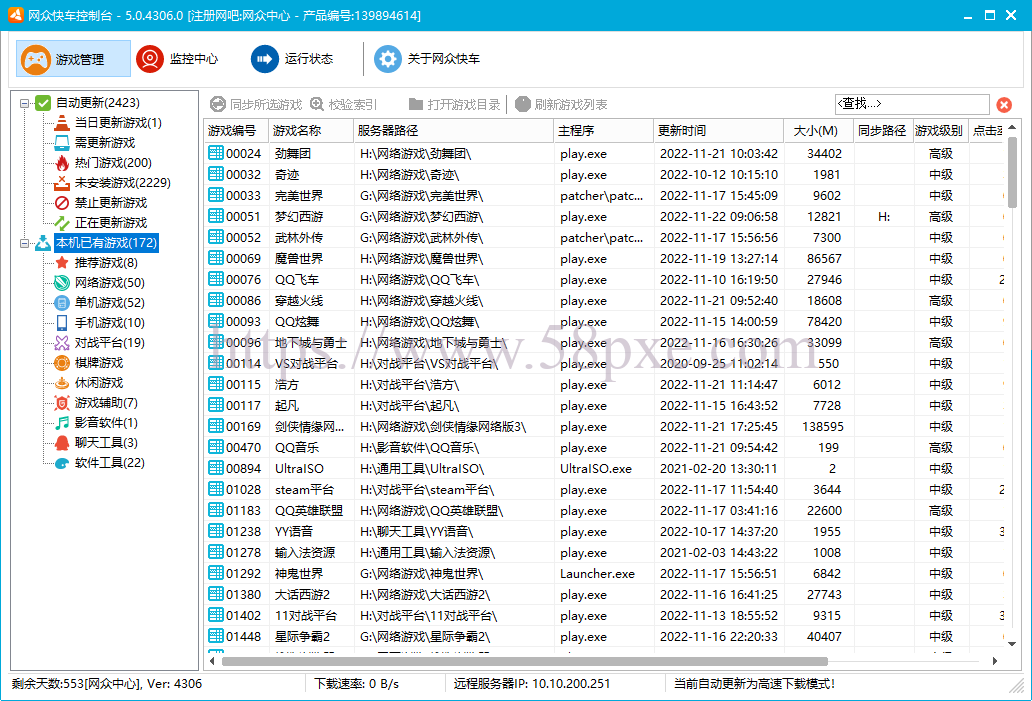Click the green check icon beside 自动更新
This screenshot has width=1032, height=701.
click(43, 103)
